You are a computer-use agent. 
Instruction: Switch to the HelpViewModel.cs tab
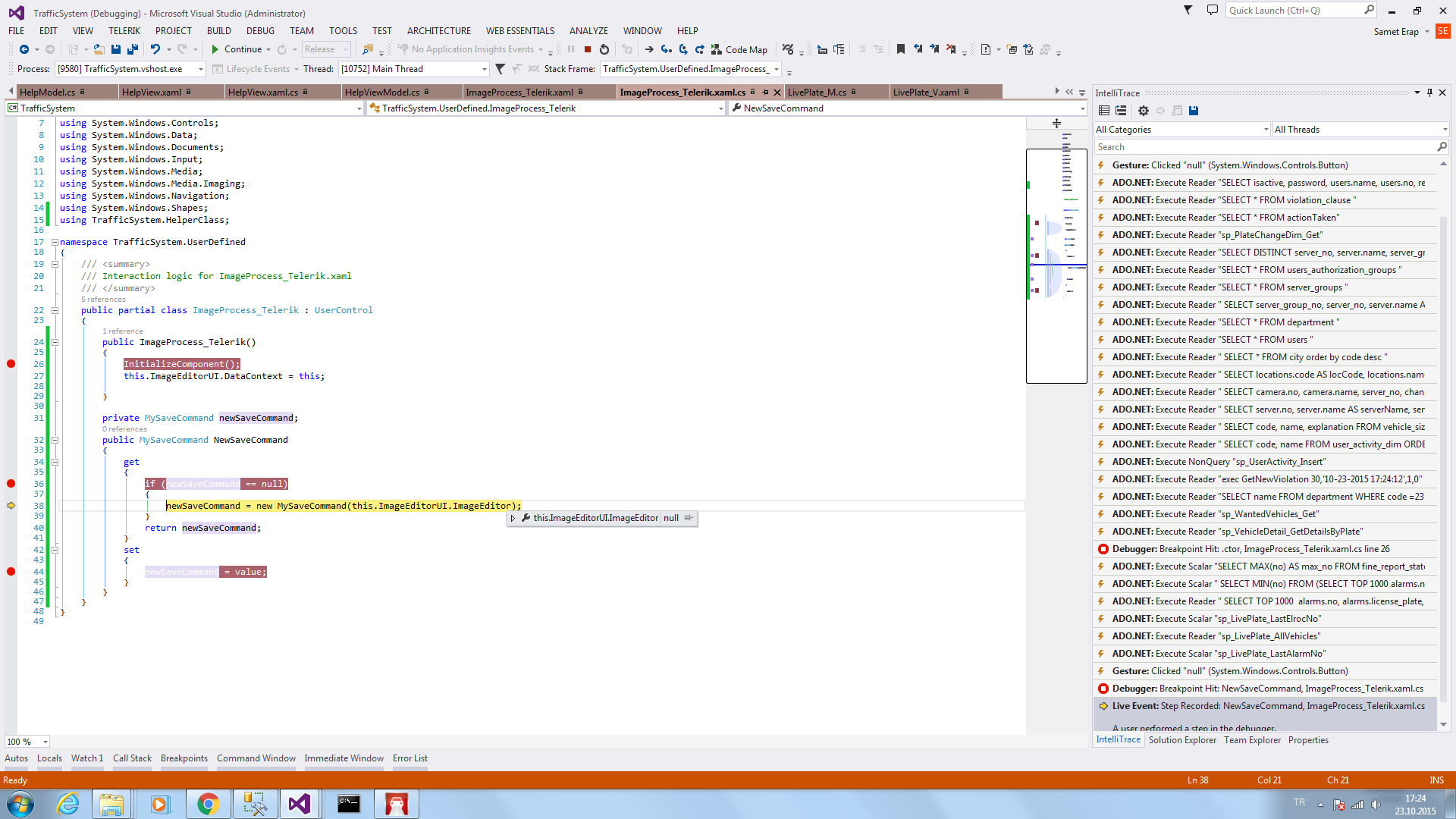point(381,92)
